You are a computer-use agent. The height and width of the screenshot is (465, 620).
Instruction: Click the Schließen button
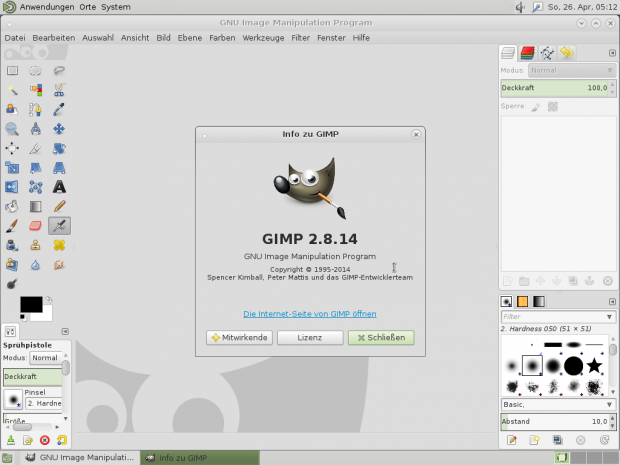click(x=381, y=338)
